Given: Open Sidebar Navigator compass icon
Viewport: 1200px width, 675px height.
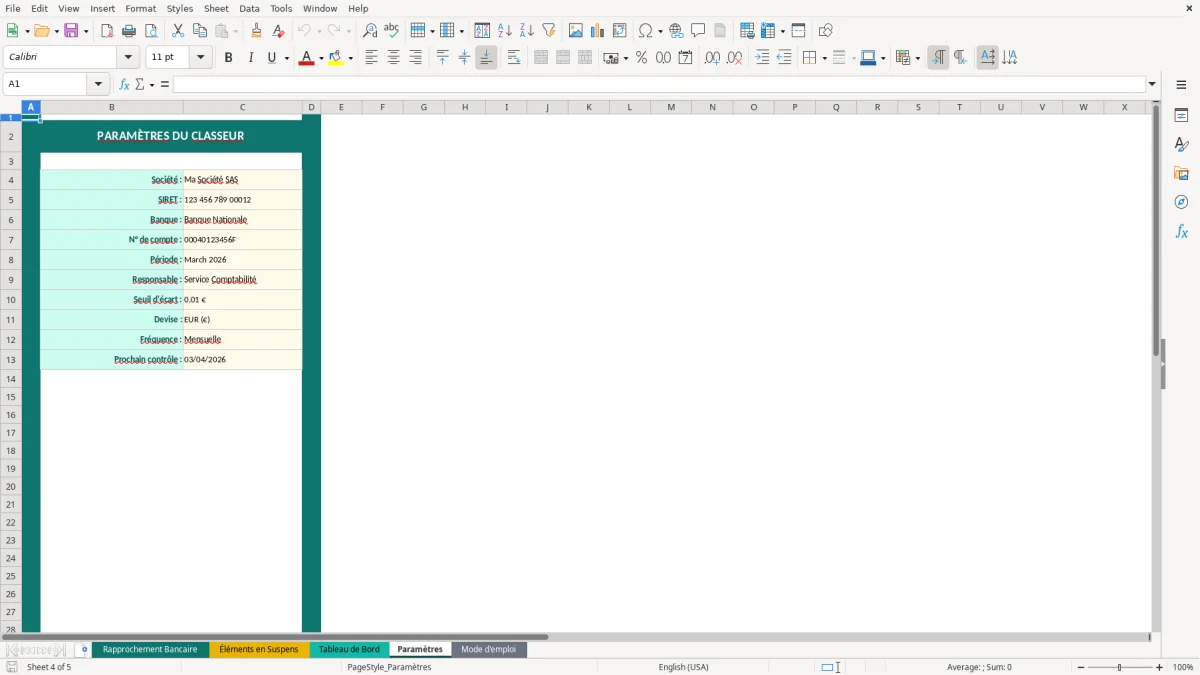Looking at the screenshot, I should coord(1181,202).
